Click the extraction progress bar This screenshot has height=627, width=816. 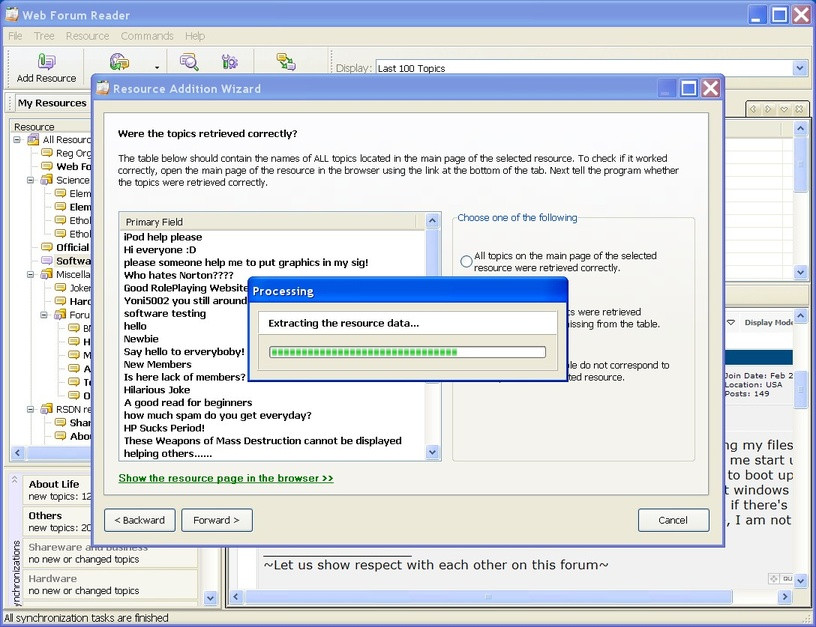tap(407, 352)
